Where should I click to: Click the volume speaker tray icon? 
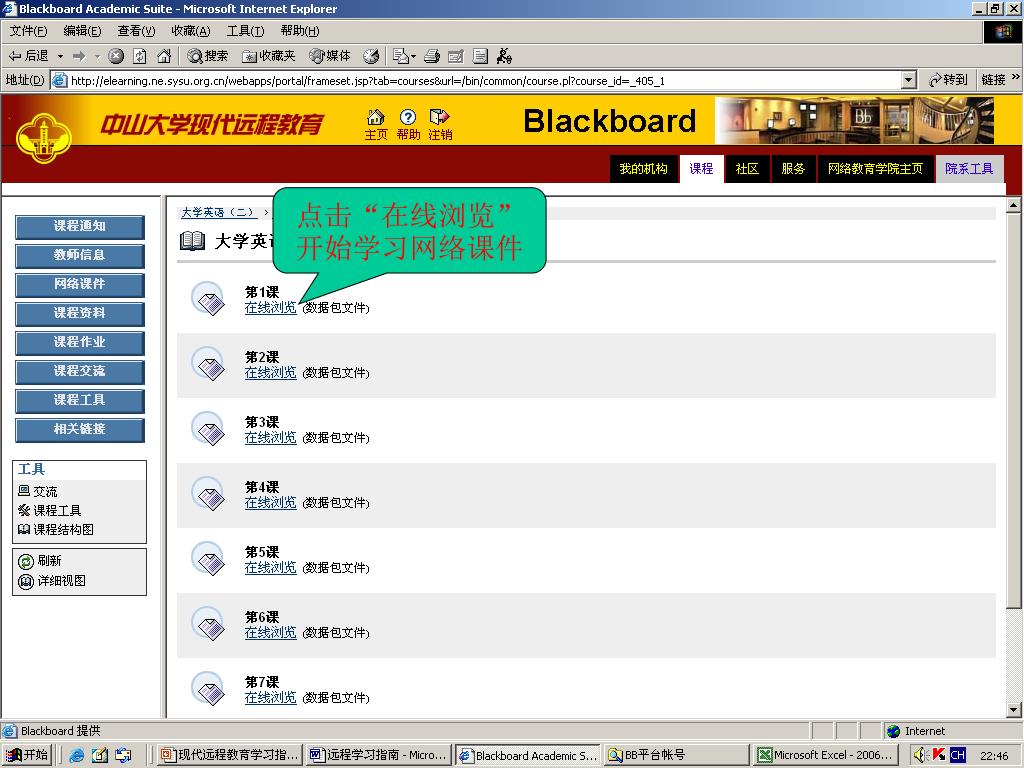[920, 755]
